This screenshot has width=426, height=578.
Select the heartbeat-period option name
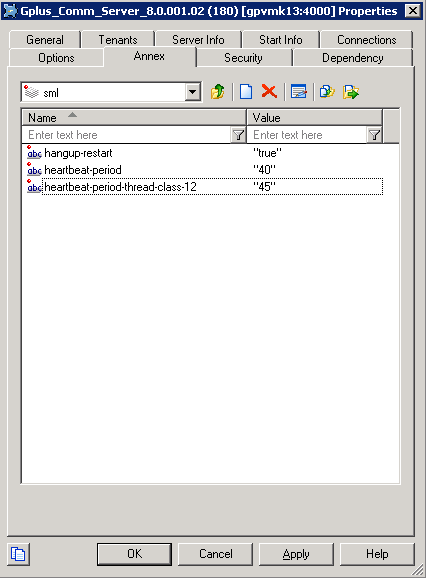83,170
